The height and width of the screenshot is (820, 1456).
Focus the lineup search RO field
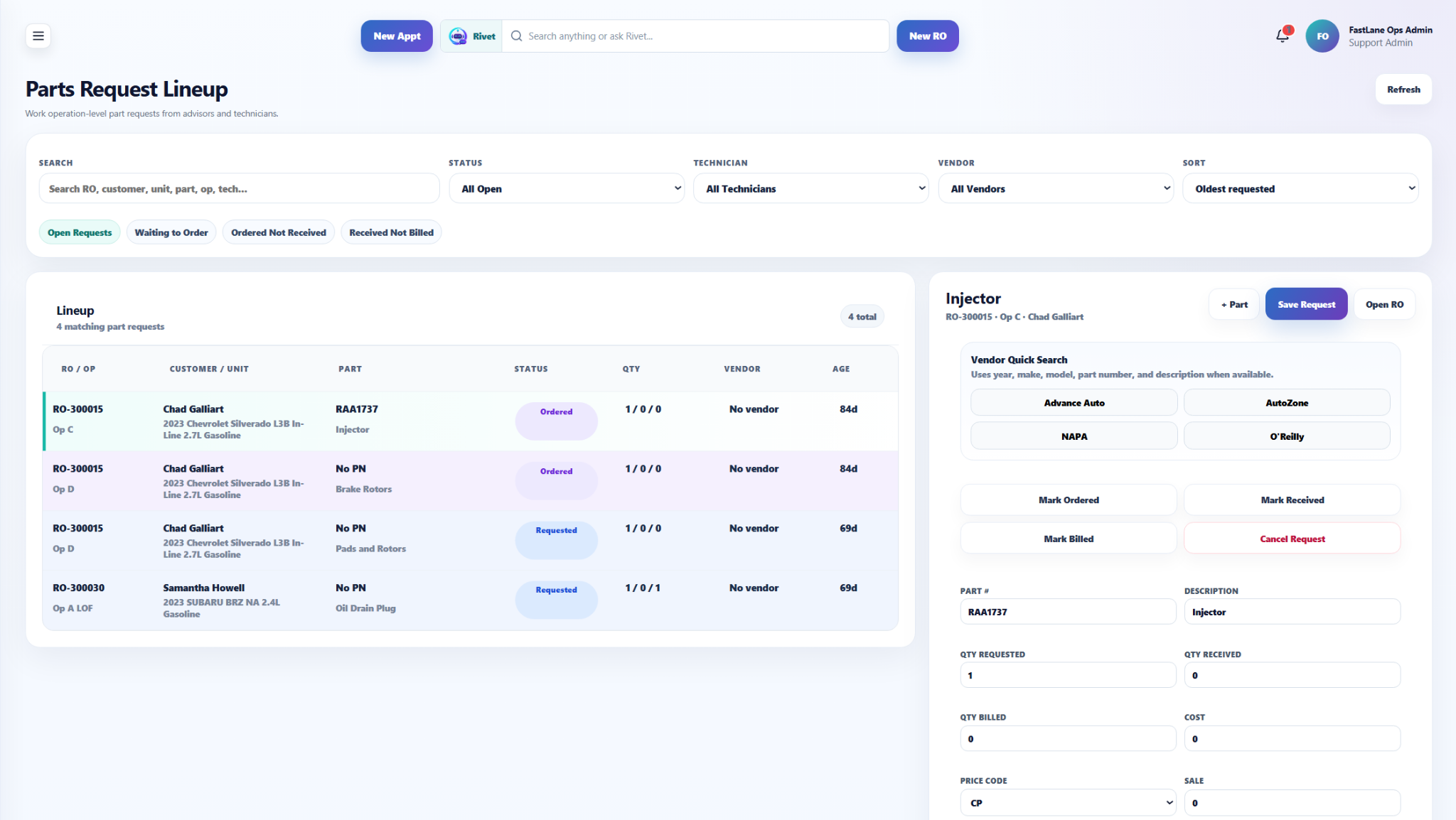[x=239, y=188]
